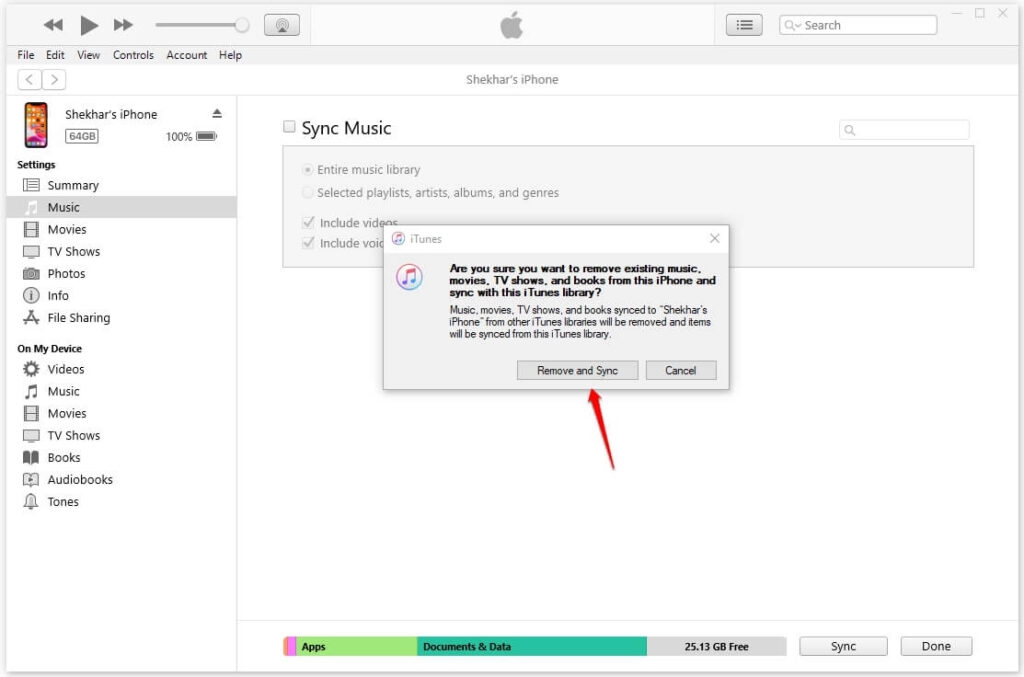Skip ahead with the fast-forward button
The width and height of the screenshot is (1024, 677).
[x=123, y=25]
